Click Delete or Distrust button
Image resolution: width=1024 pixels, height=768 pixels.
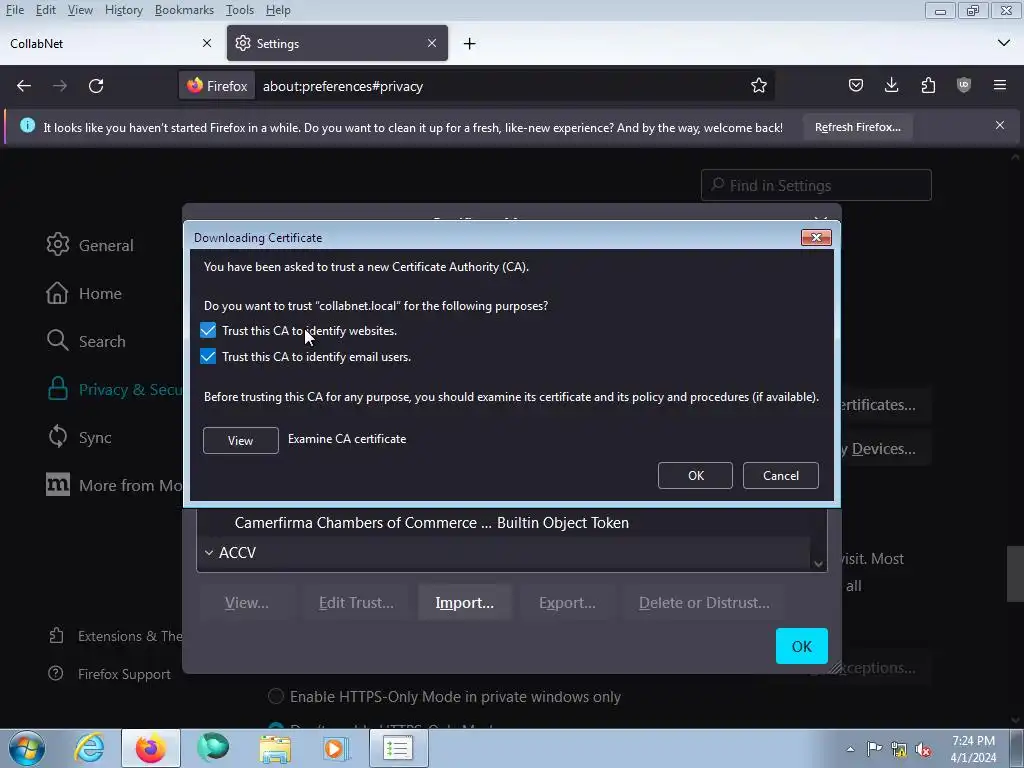click(704, 602)
